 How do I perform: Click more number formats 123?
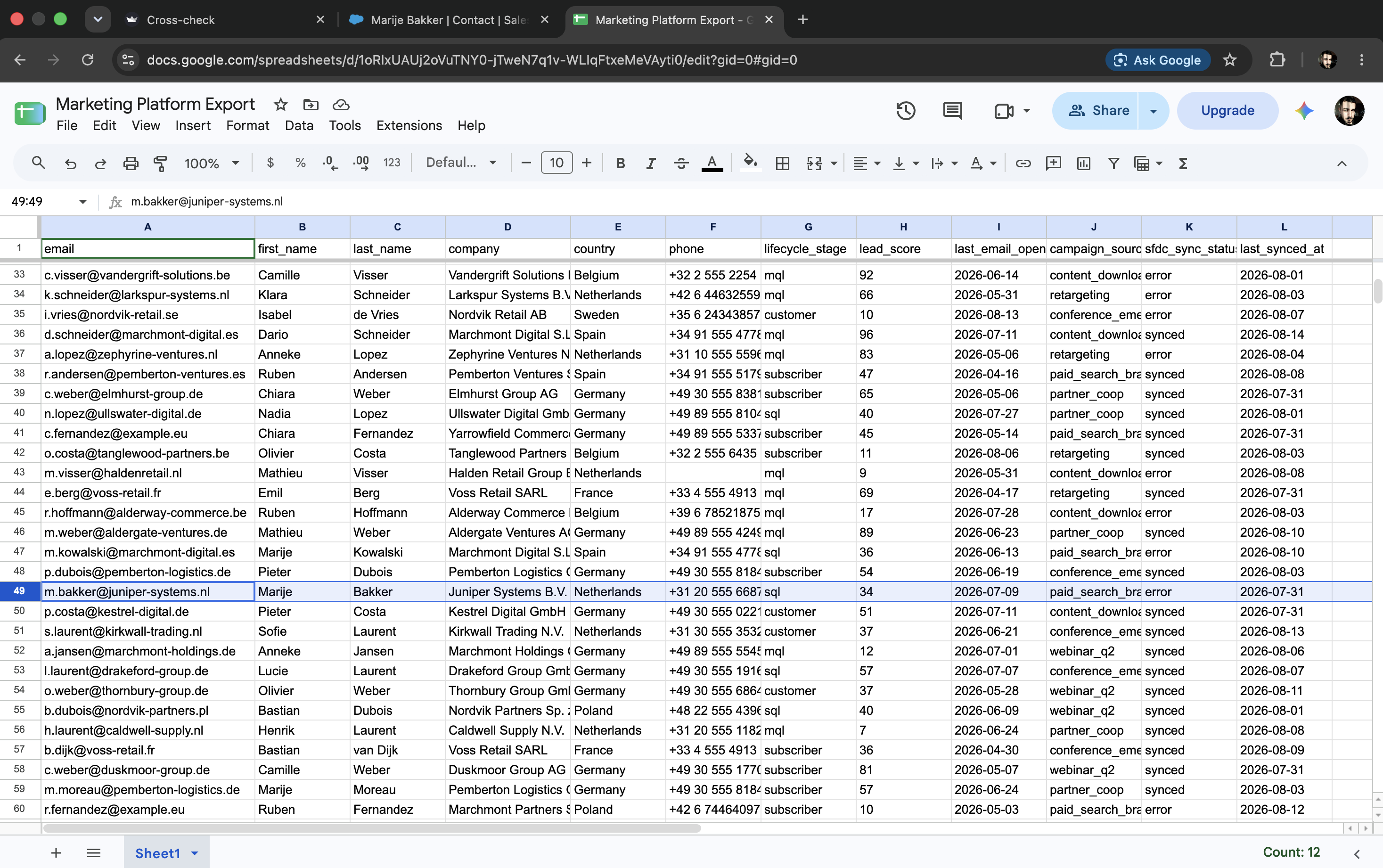(x=392, y=163)
